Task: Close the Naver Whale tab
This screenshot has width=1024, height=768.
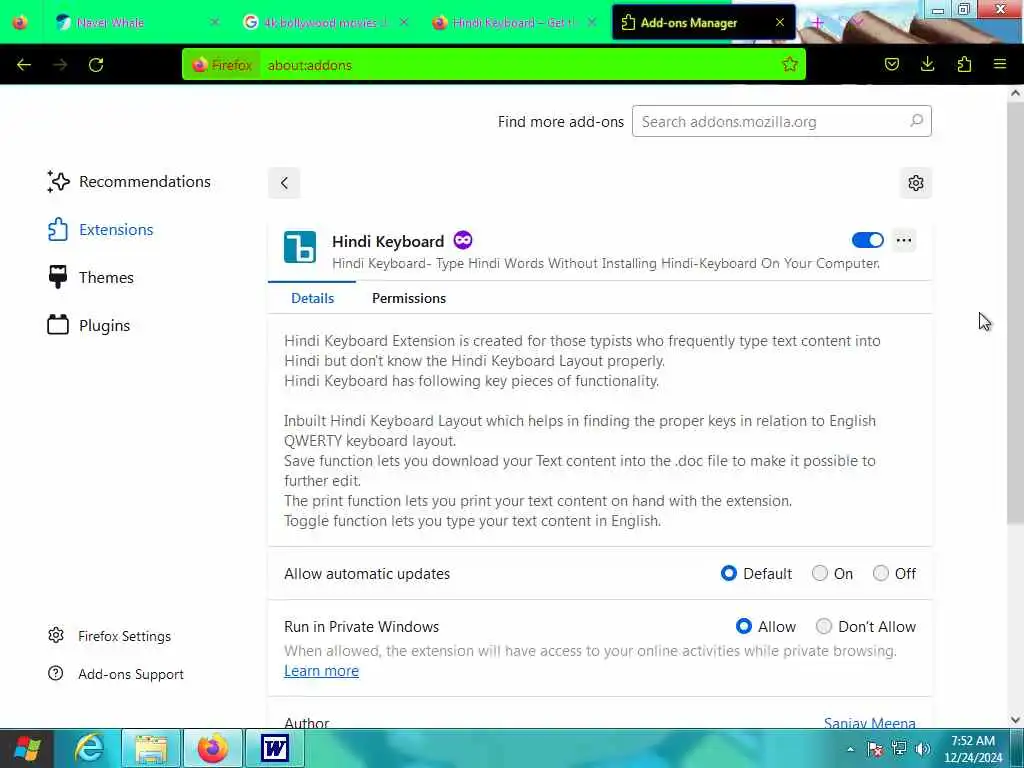Action: click(215, 22)
